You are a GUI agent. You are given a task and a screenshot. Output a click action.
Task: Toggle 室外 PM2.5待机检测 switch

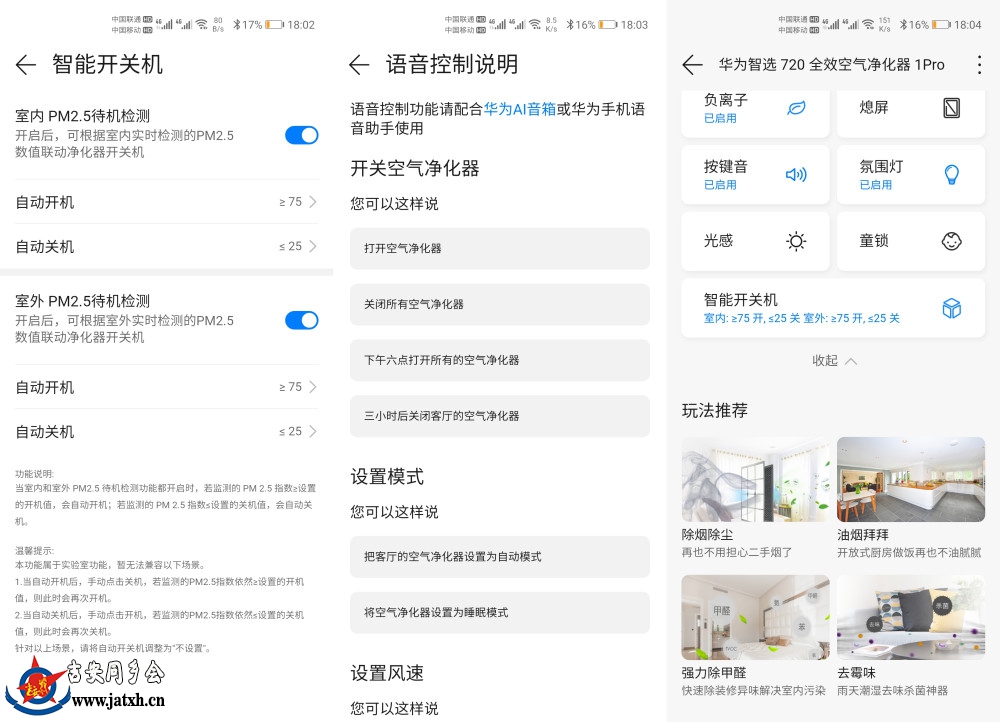302,320
